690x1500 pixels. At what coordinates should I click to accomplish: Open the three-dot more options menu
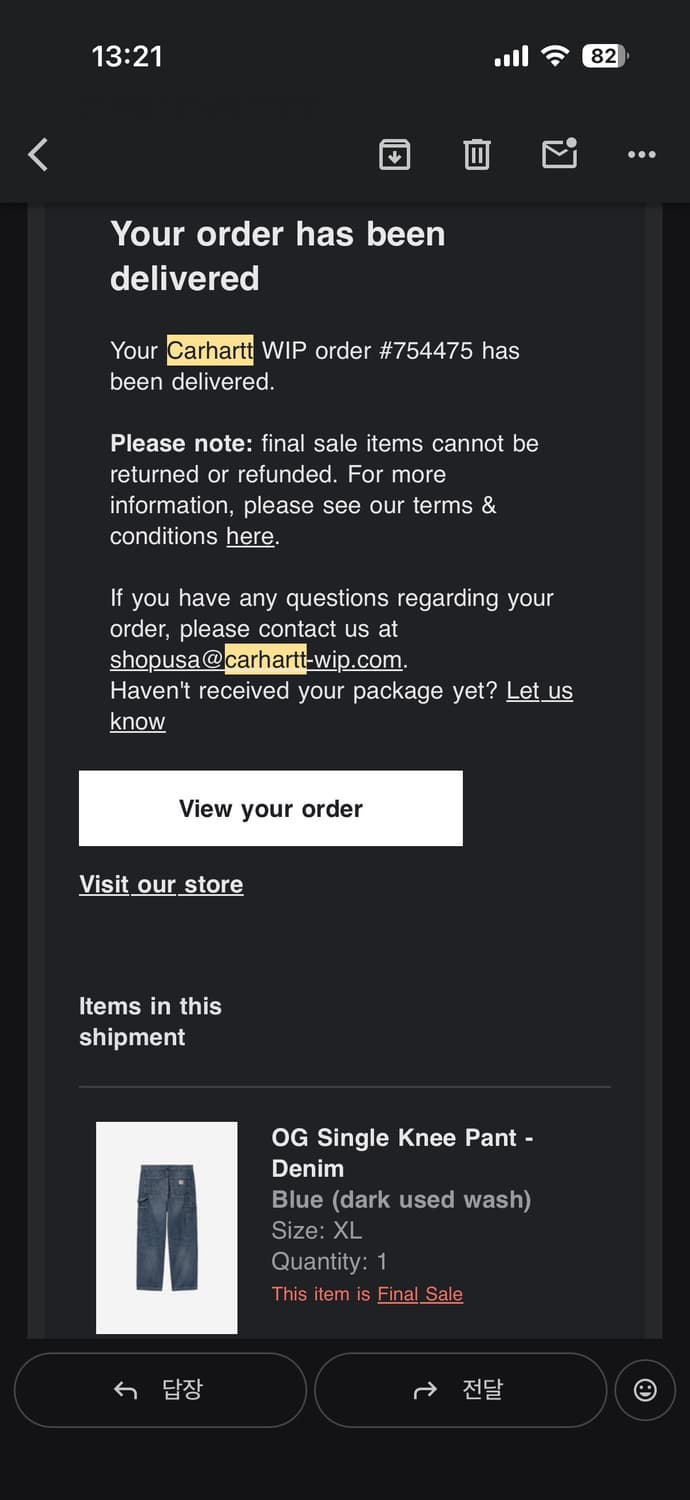point(641,155)
